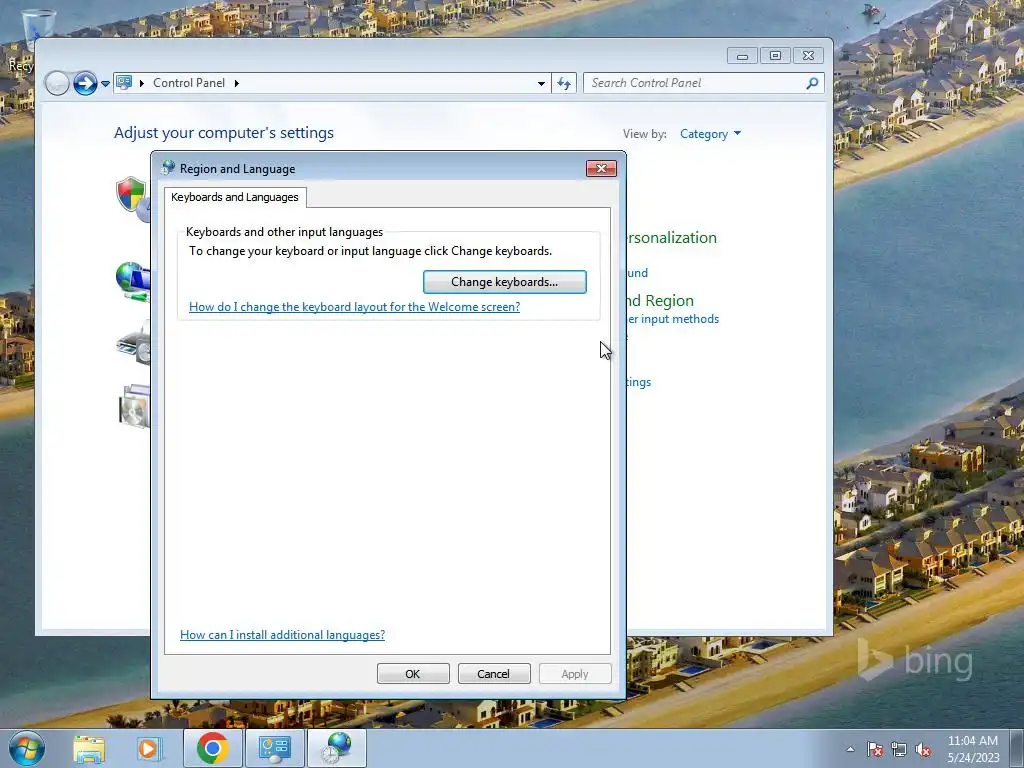The width and height of the screenshot is (1024, 768).
Task: Open File Explorer from the taskbar
Action: click(89, 748)
